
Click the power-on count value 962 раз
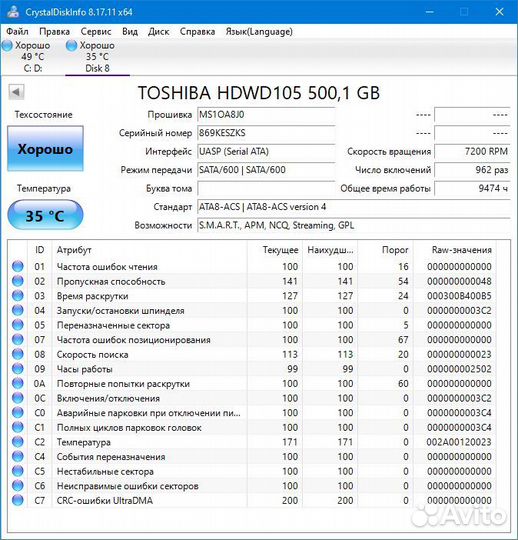(472, 170)
